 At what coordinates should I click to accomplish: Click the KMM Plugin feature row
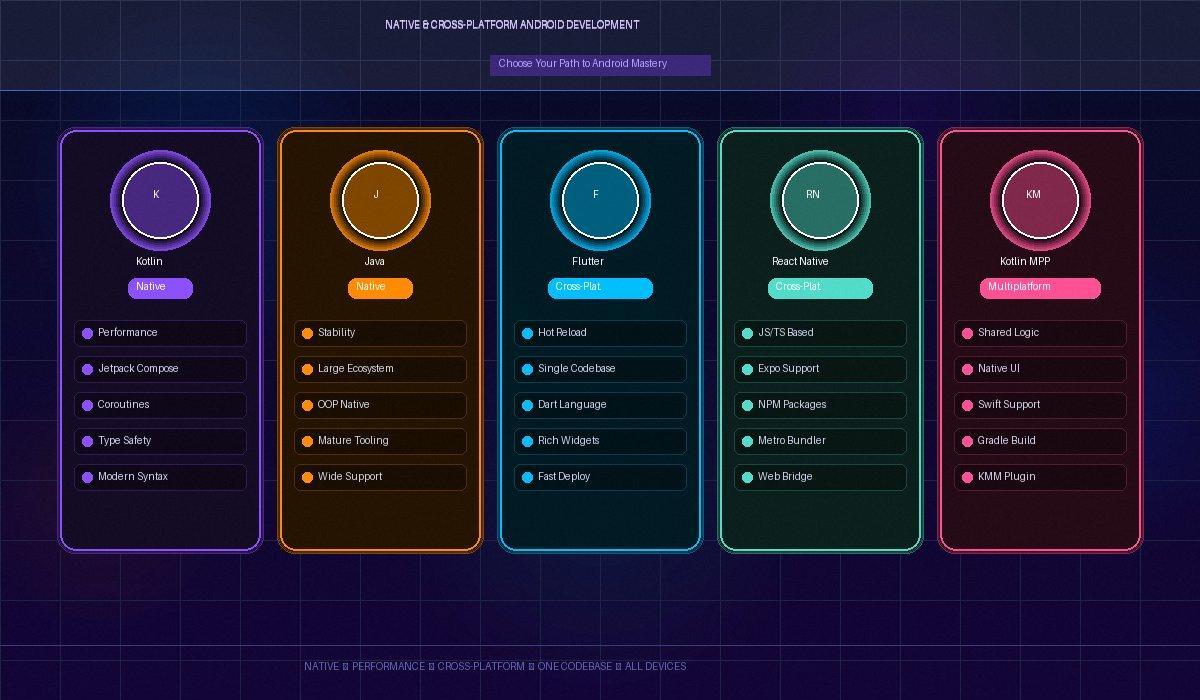tap(1040, 477)
